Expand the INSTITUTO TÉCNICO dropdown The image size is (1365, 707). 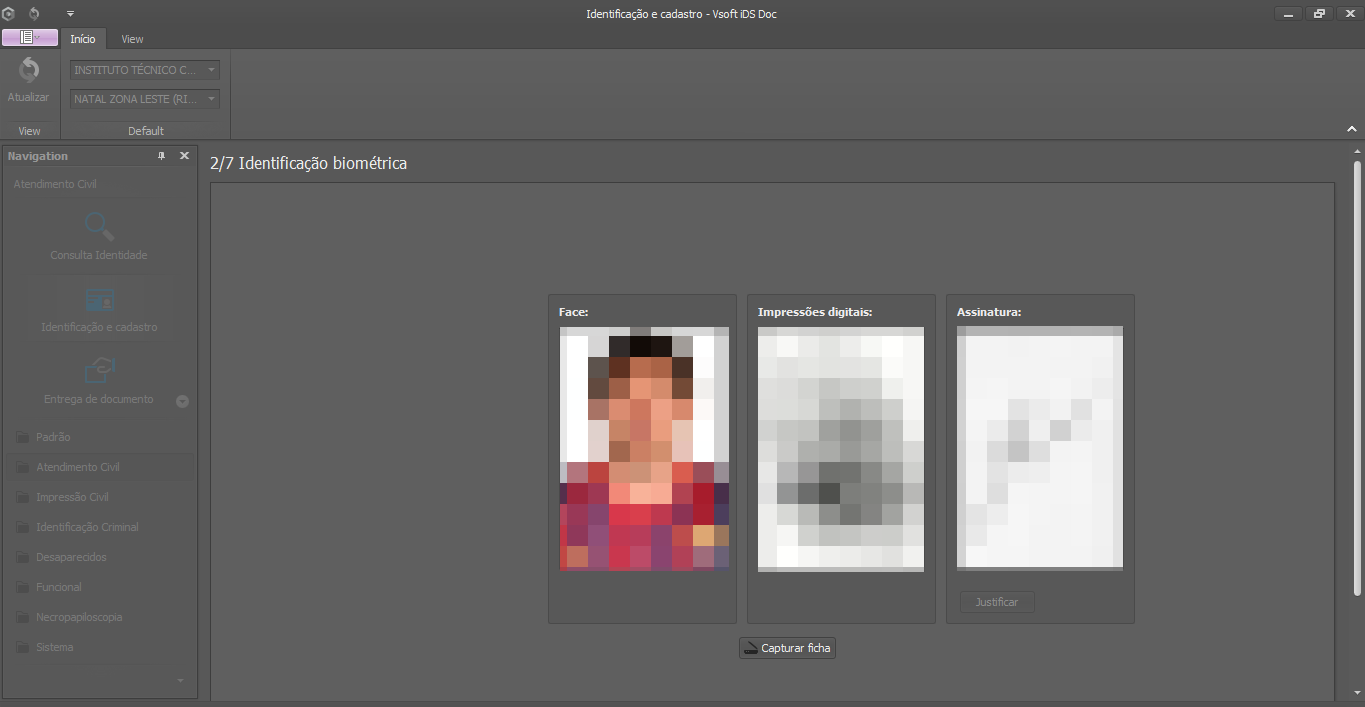pos(212,71)
